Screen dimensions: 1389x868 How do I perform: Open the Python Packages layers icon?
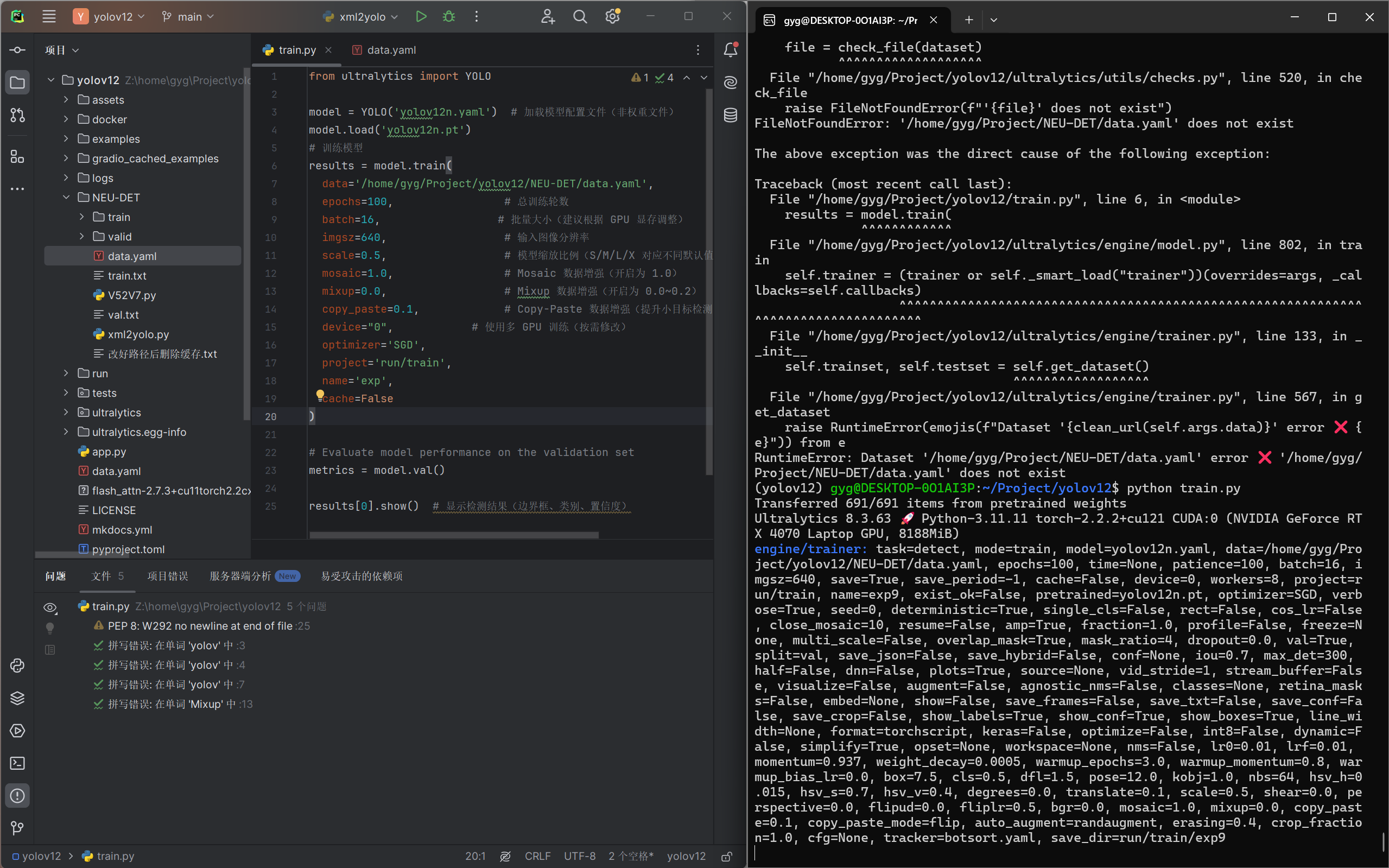pos(17,698)
